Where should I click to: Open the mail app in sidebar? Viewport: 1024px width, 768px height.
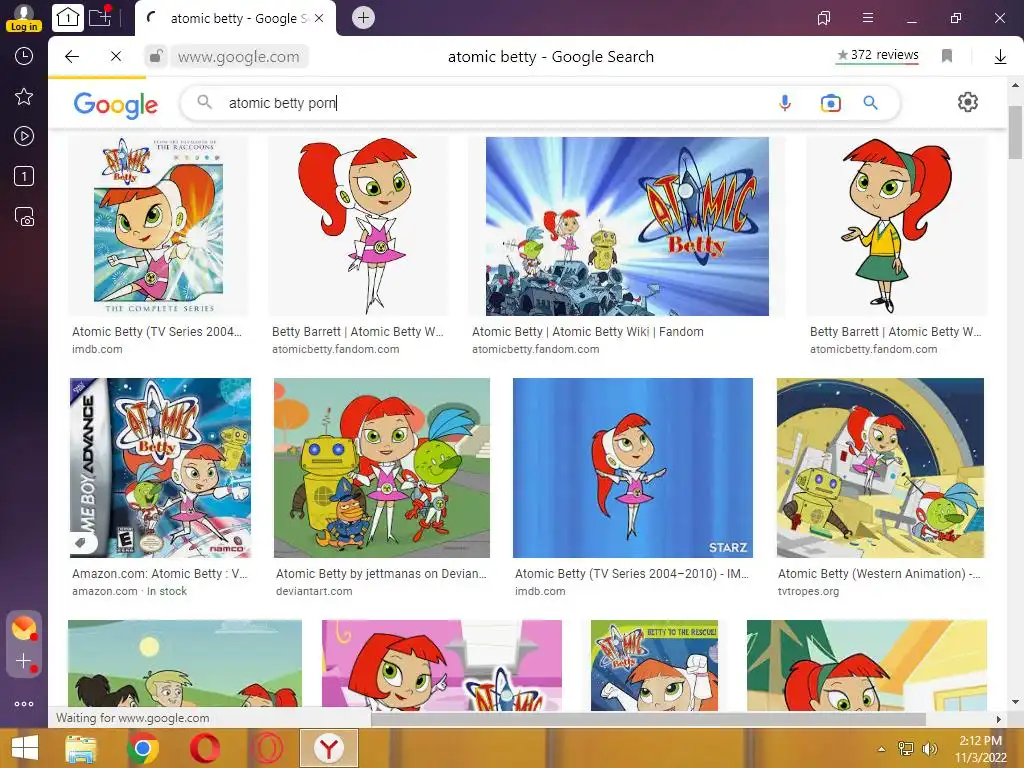(x=24, y=628)
